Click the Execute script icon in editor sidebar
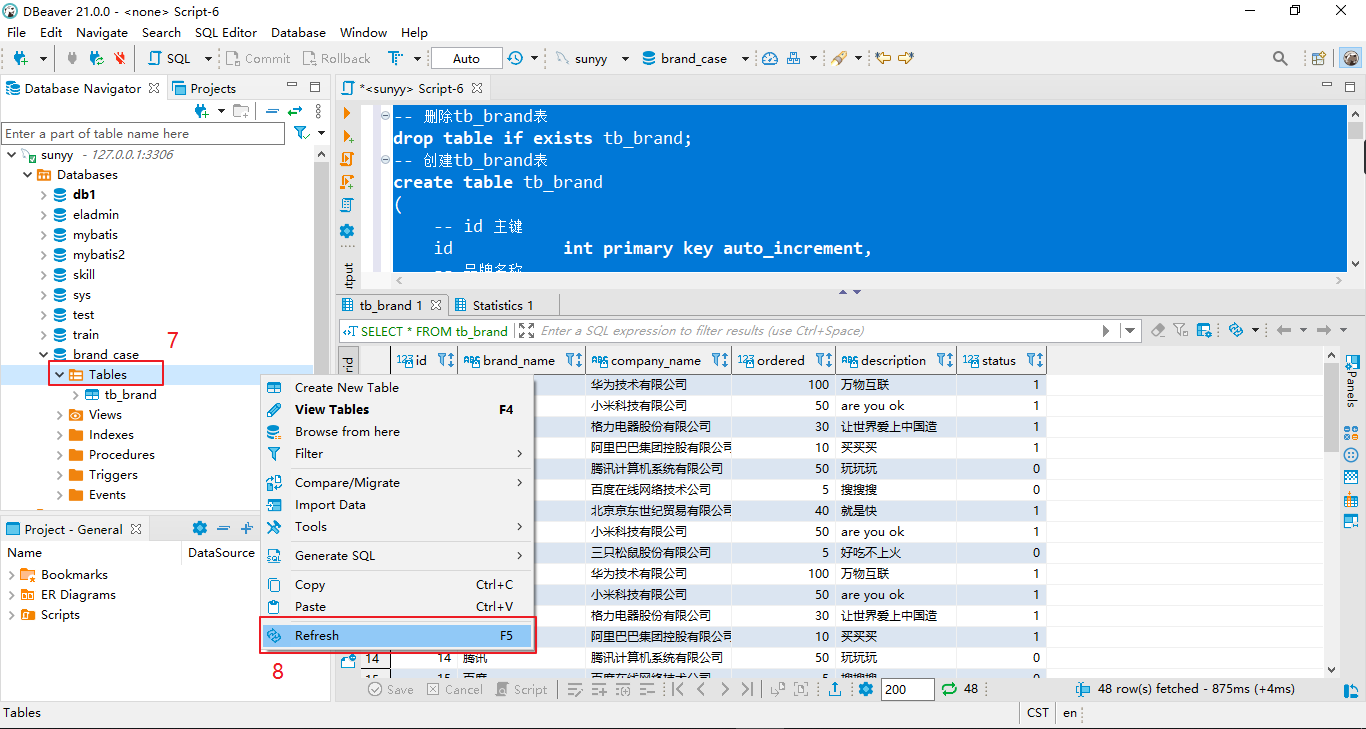The height and width of the screenshot is (729, 1366). (347, 159)
